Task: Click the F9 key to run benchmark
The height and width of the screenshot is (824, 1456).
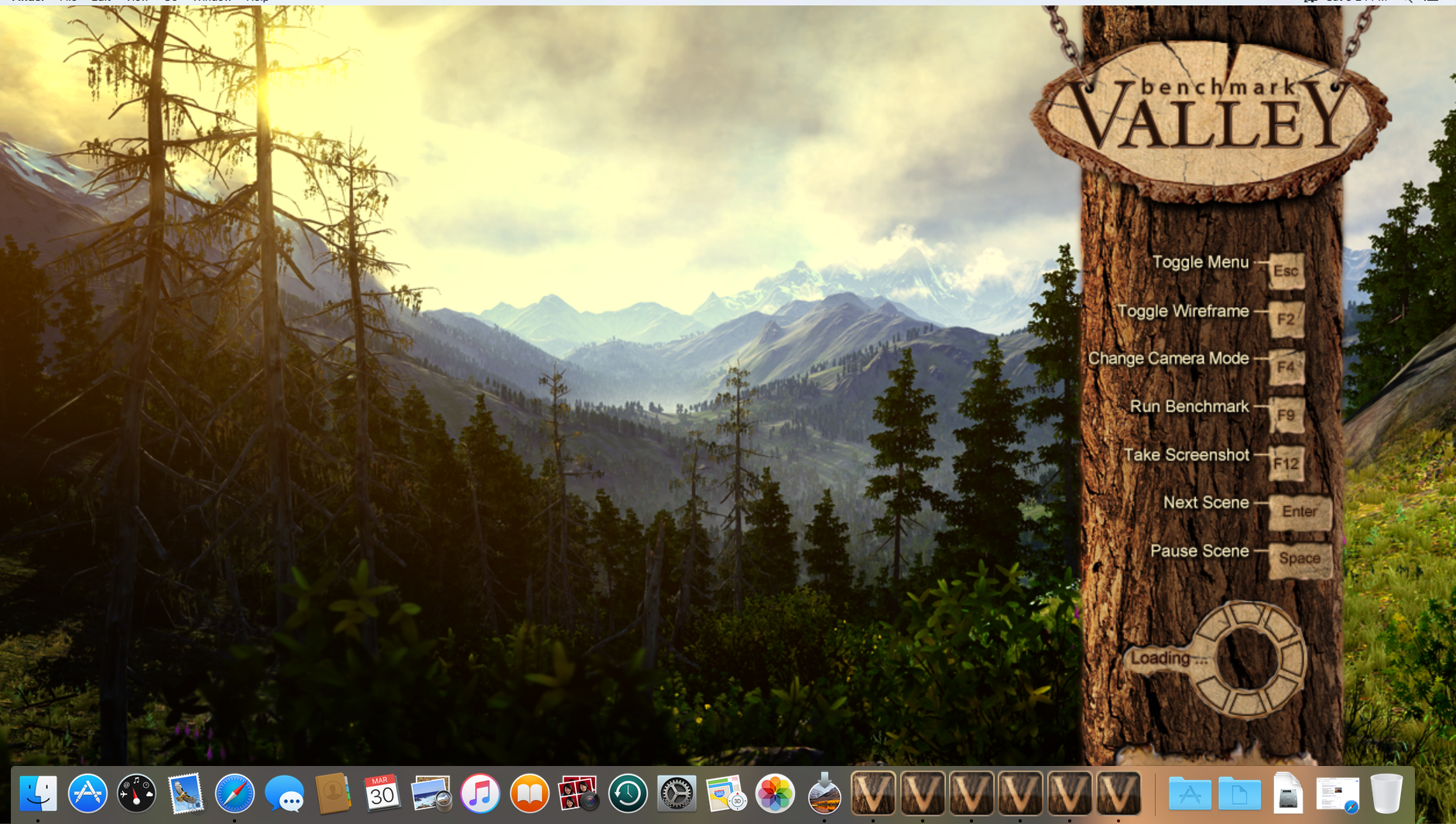Action: [1286, 415]
